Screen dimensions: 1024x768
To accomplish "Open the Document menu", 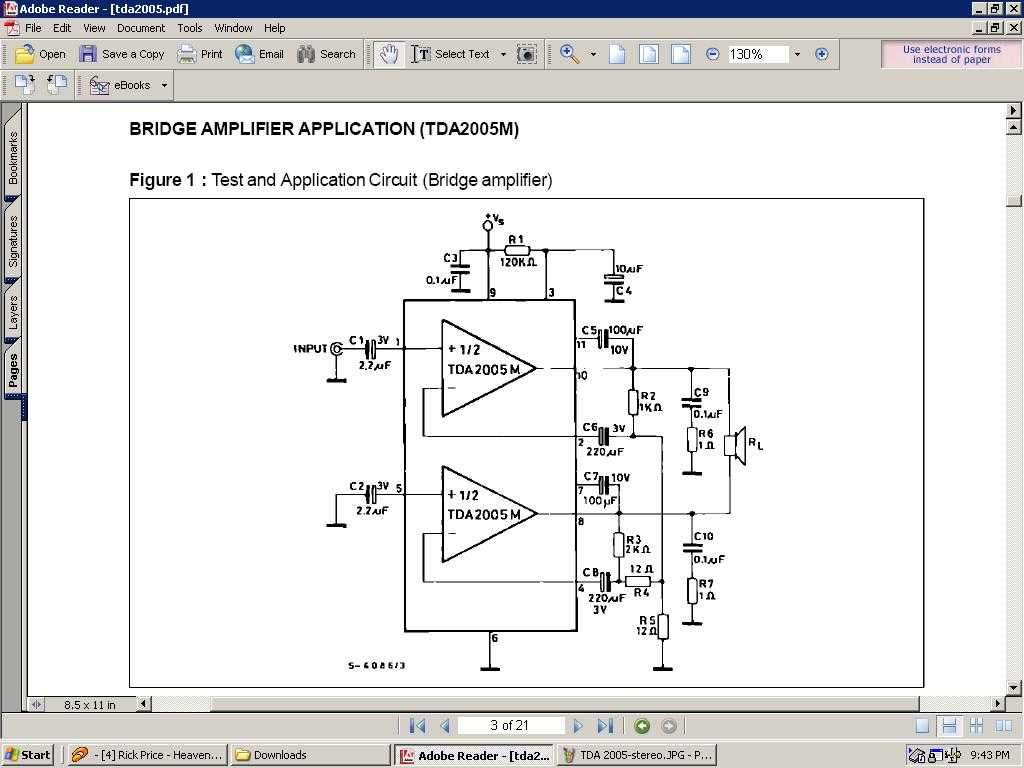I will point(141,28).
